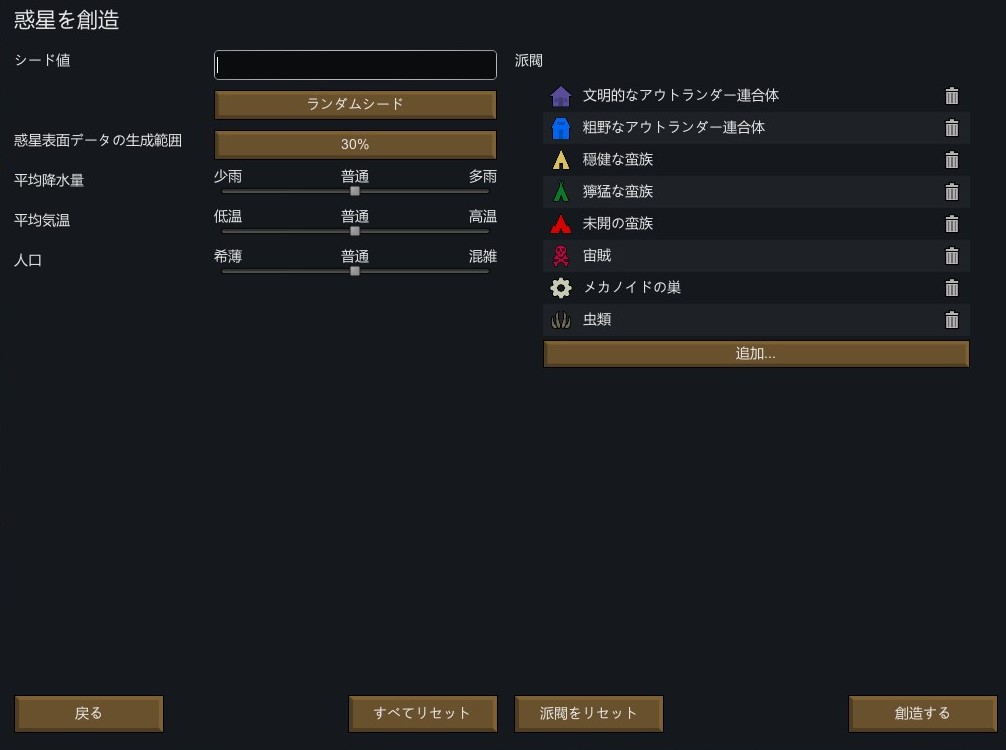Viewport: 1006px width, 750px height.
Task: Delete the メカノイドの巣 faction entry
Action: [x=951, y=288]
